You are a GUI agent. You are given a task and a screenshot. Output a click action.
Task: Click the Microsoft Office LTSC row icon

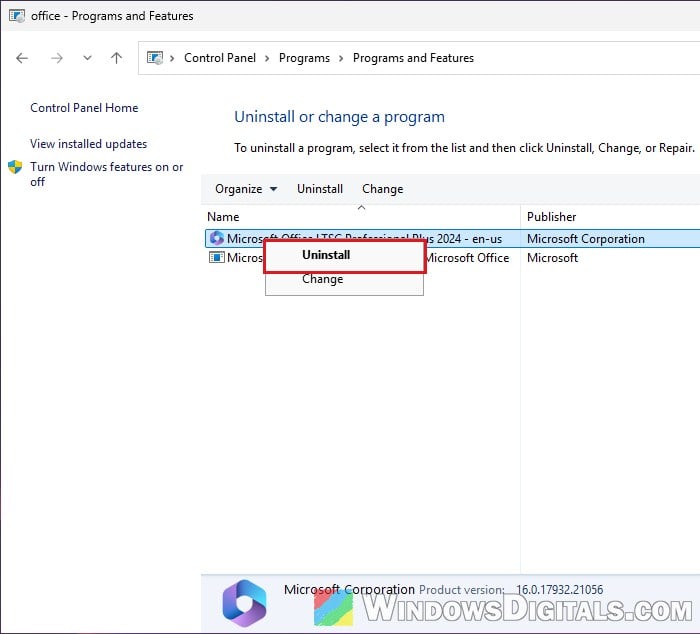pyautogui.click(x=217, y=238)
